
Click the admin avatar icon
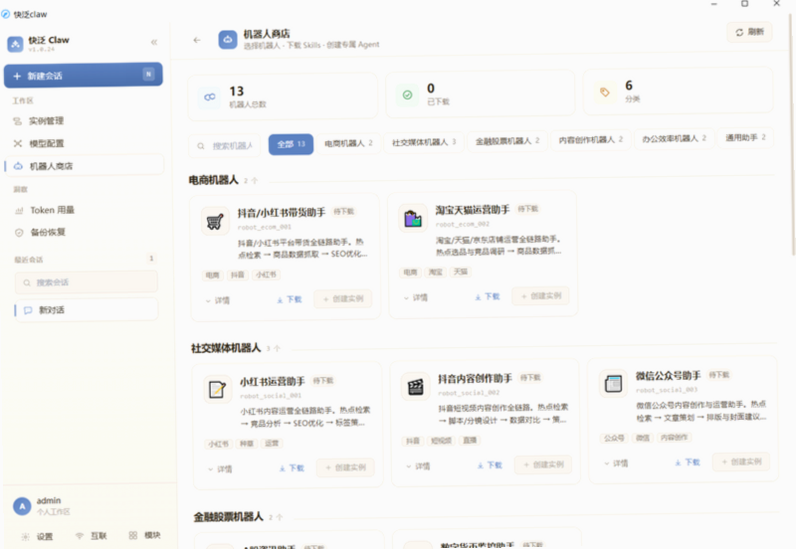[x=22, y=506]
